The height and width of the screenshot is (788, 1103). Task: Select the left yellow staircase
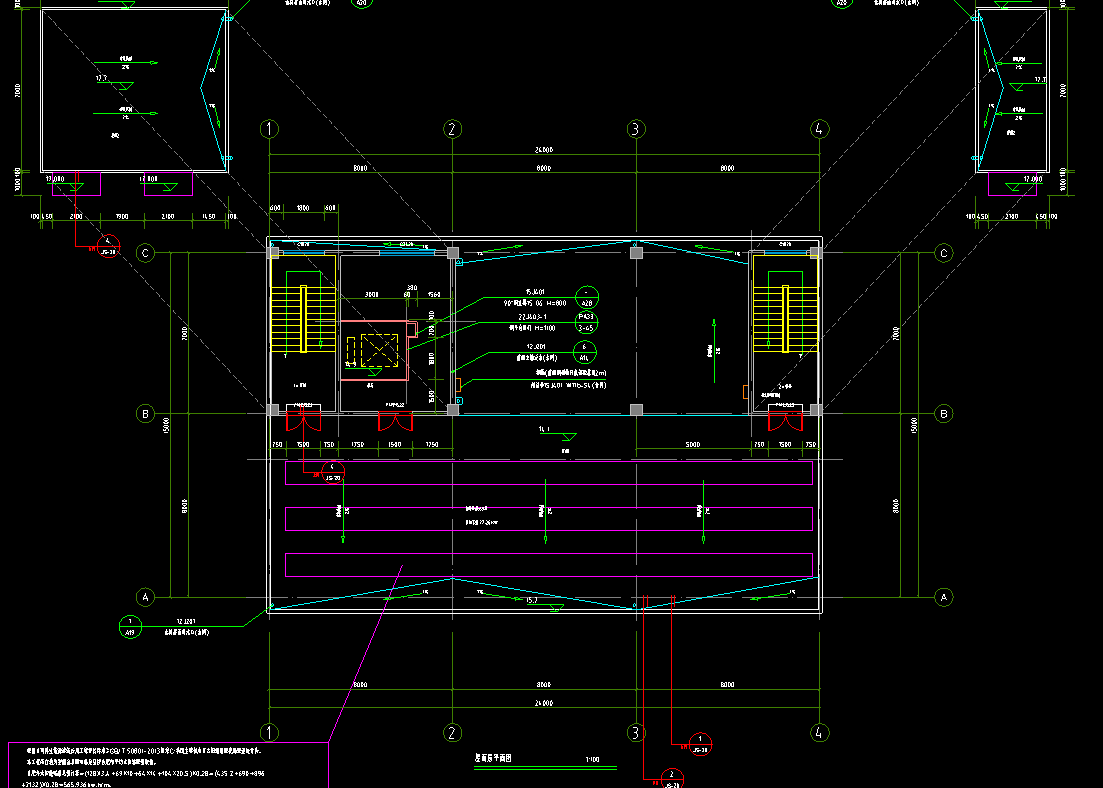pyautogui.click(x=301, y=319)
